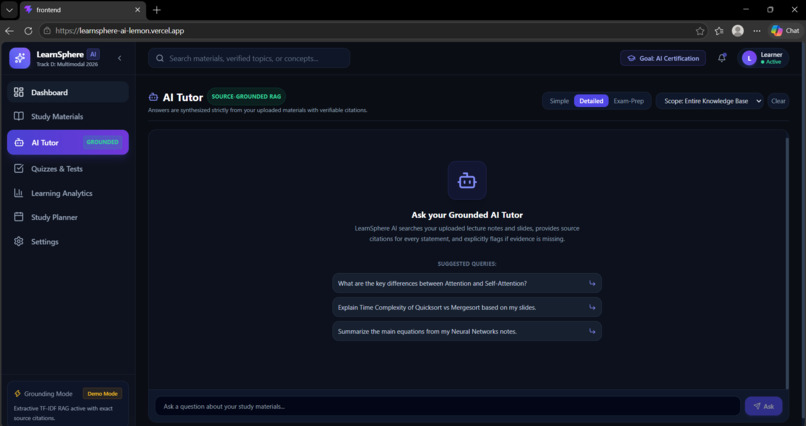
Task: Click the Quizzes checkbox icon
Action: tap(19, 169)
